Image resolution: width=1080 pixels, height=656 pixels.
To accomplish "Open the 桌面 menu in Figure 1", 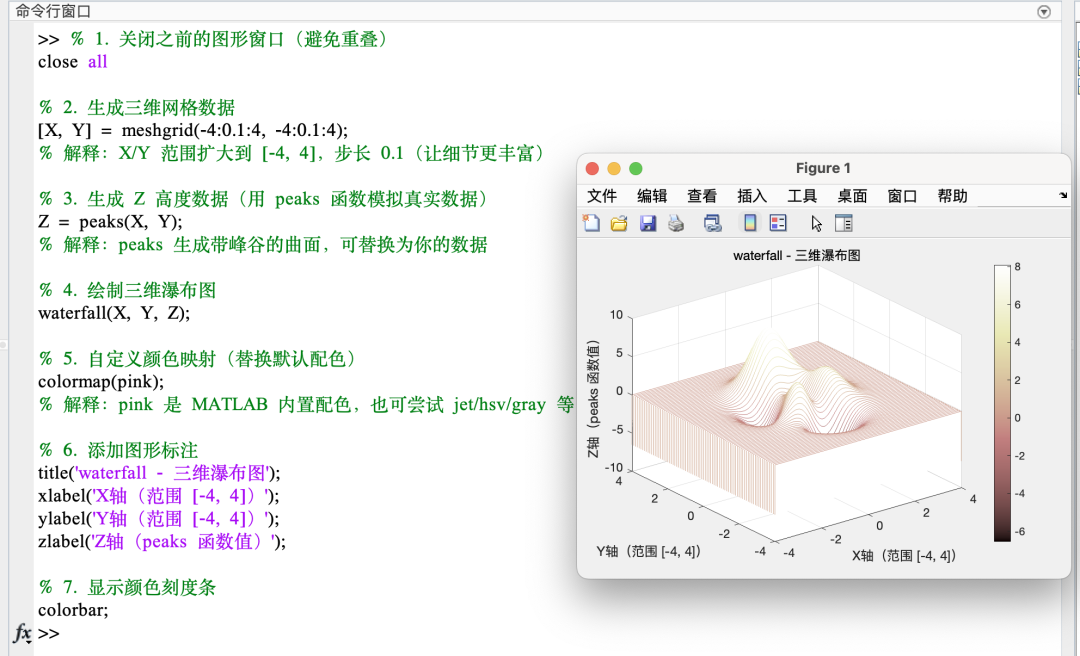I will point(852,196).
